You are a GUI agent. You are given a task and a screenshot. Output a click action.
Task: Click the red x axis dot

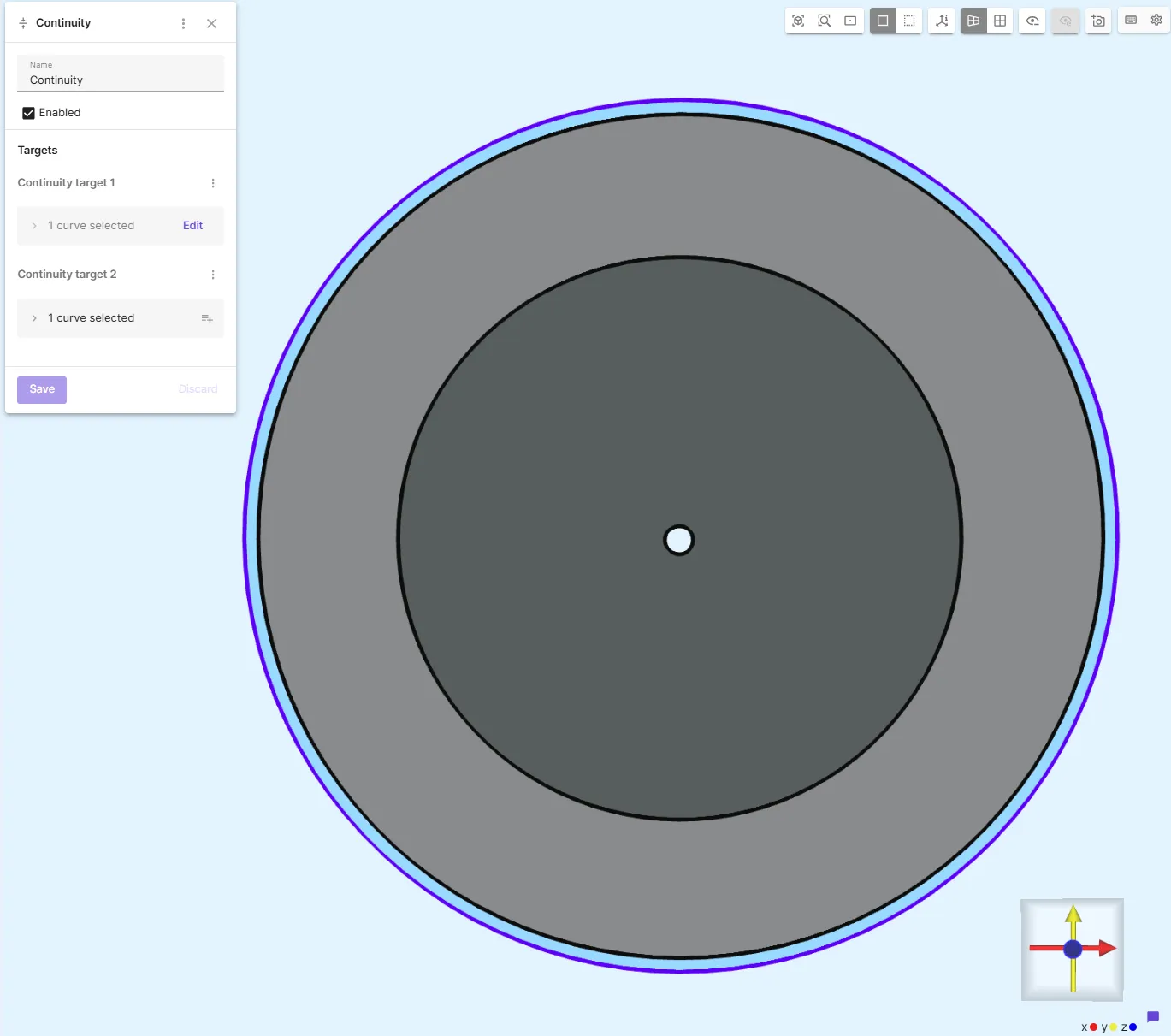click(1093, 1027)
